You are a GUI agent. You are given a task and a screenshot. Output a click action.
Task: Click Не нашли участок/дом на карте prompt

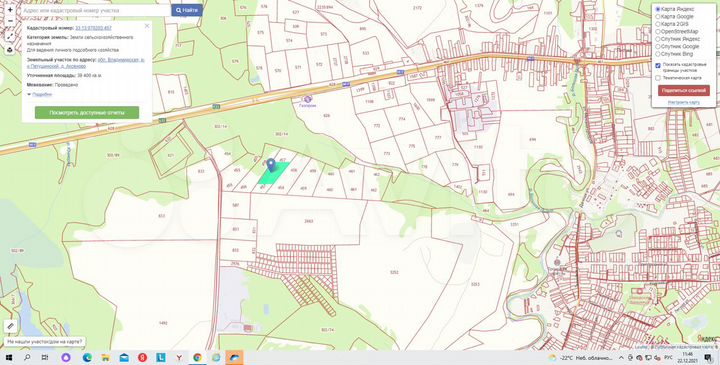[x=45, y=342]
